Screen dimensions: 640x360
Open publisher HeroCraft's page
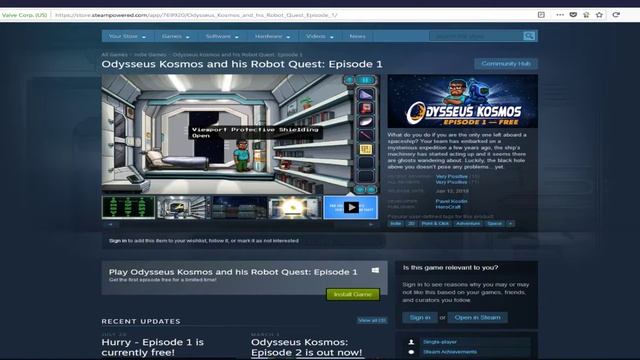[448, 207]
